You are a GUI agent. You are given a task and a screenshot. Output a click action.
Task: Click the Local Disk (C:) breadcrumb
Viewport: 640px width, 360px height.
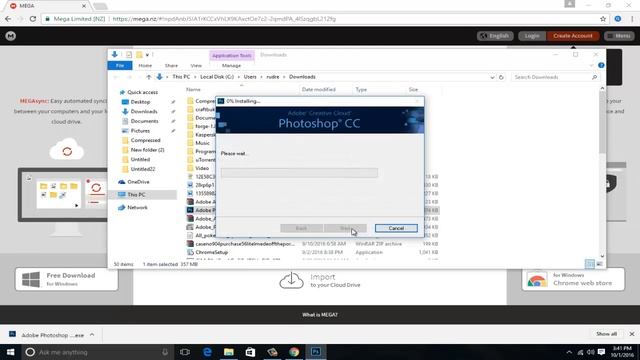point(217,77)
